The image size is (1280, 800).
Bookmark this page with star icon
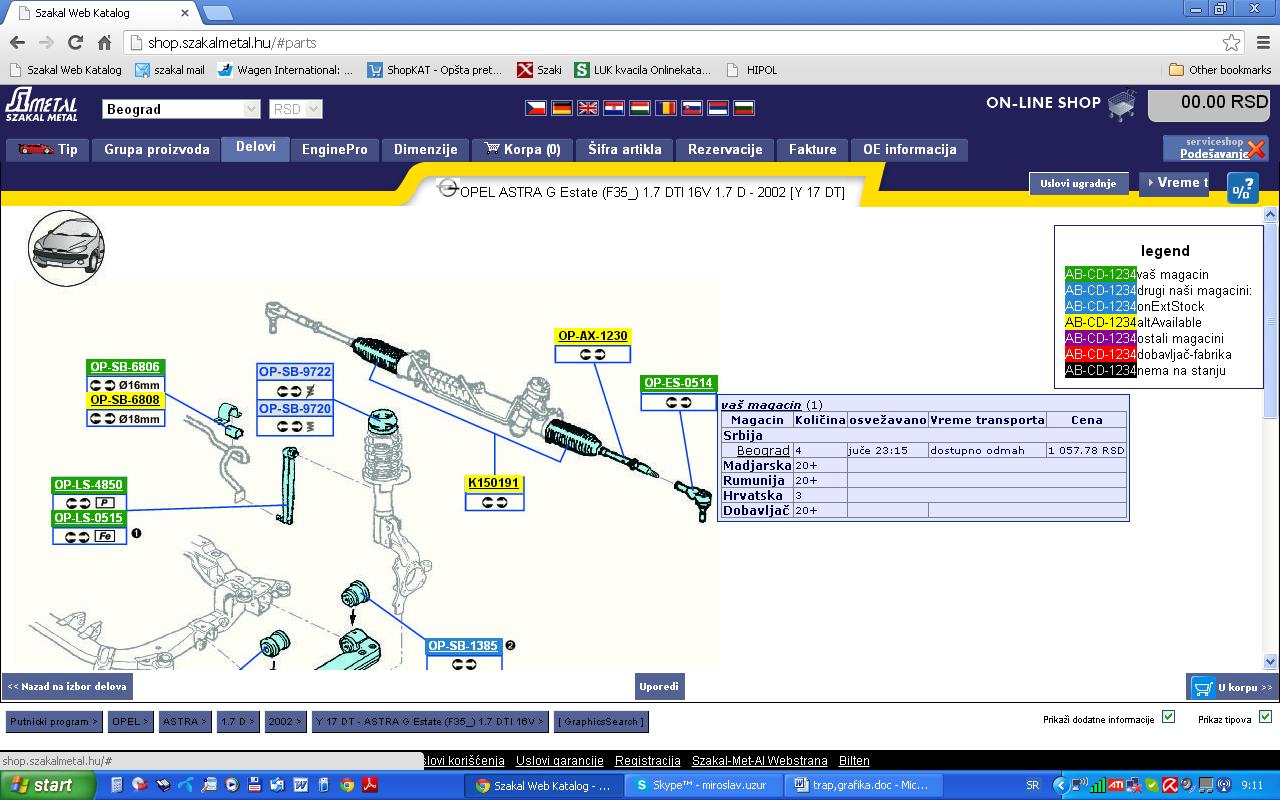pos(1231,43)
